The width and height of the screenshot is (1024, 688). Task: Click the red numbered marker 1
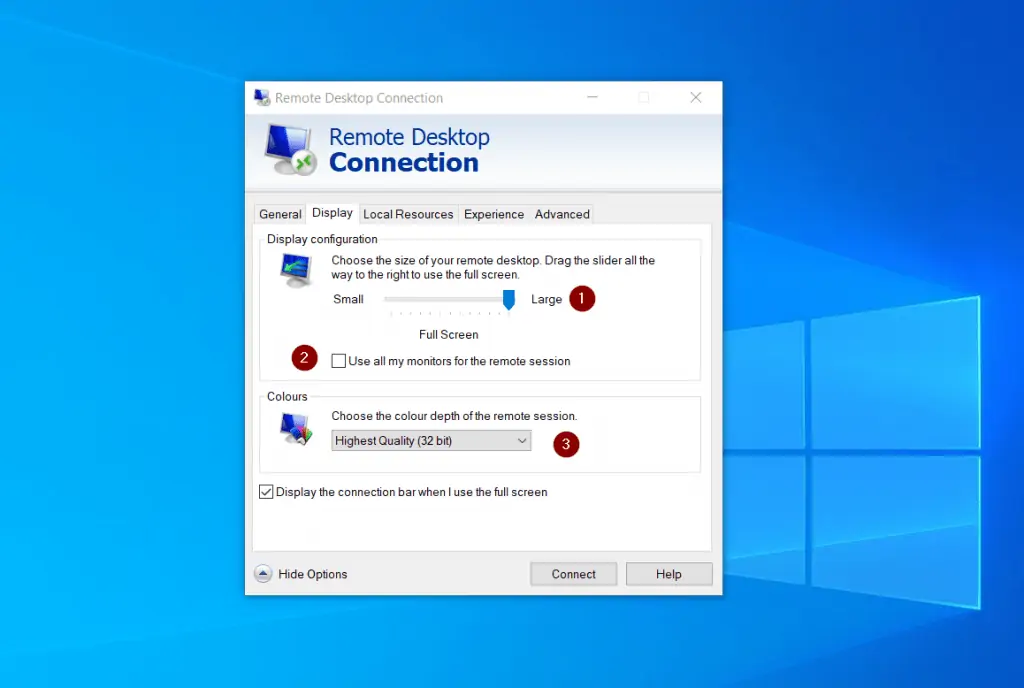[x=582, y=298]
